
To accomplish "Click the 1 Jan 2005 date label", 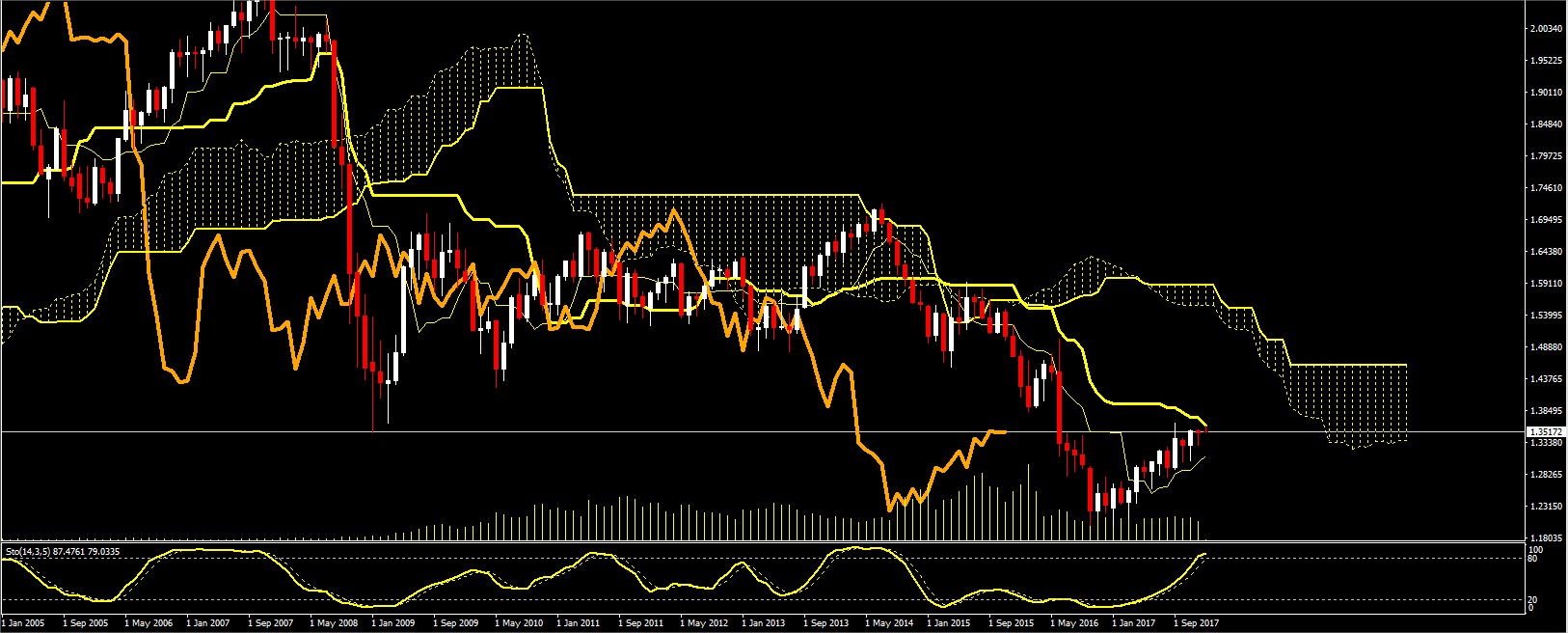I will pyautogui.click(x=23, y=624).
